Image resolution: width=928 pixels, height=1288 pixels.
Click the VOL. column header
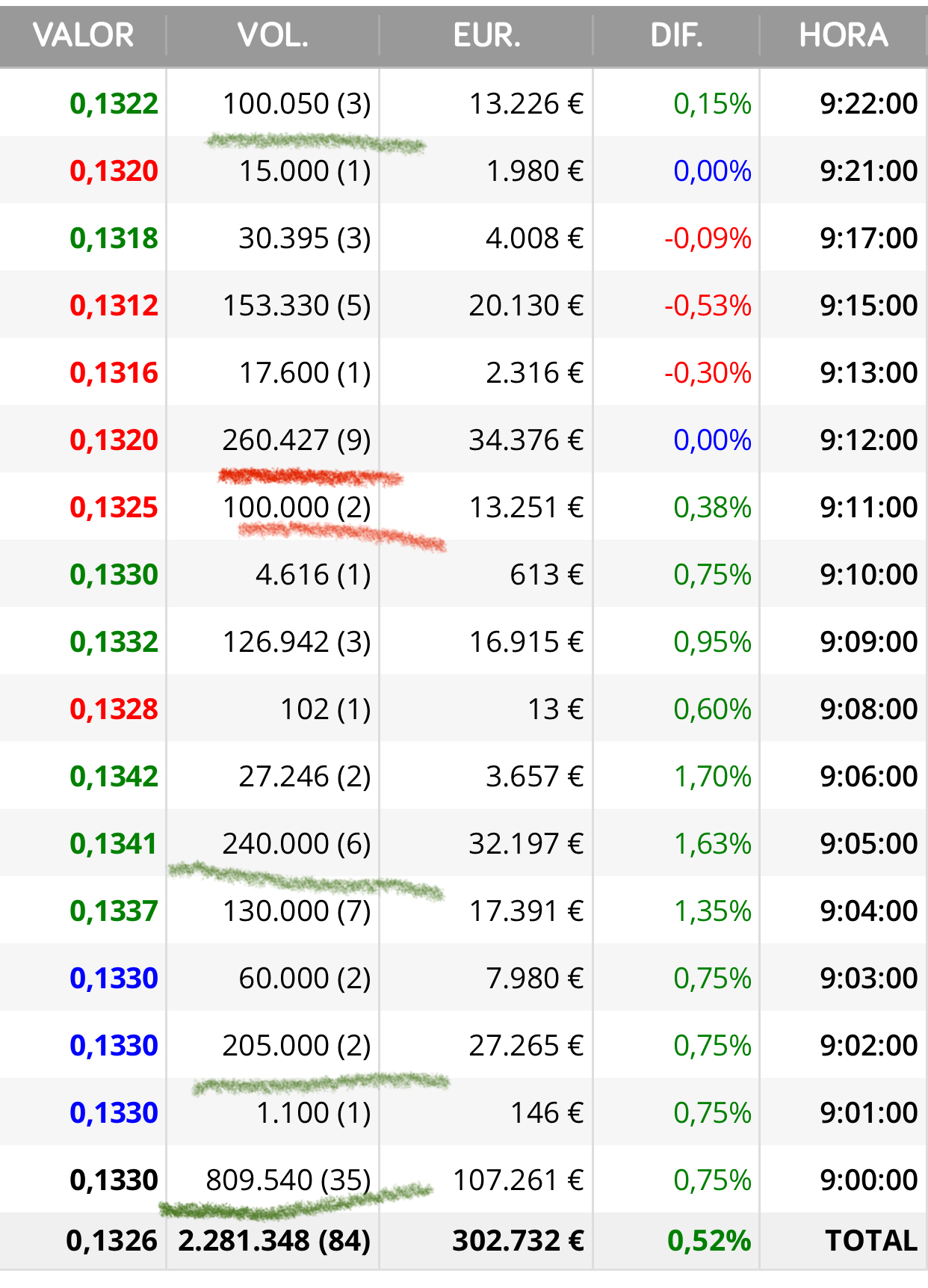click(x=273, y=35)
